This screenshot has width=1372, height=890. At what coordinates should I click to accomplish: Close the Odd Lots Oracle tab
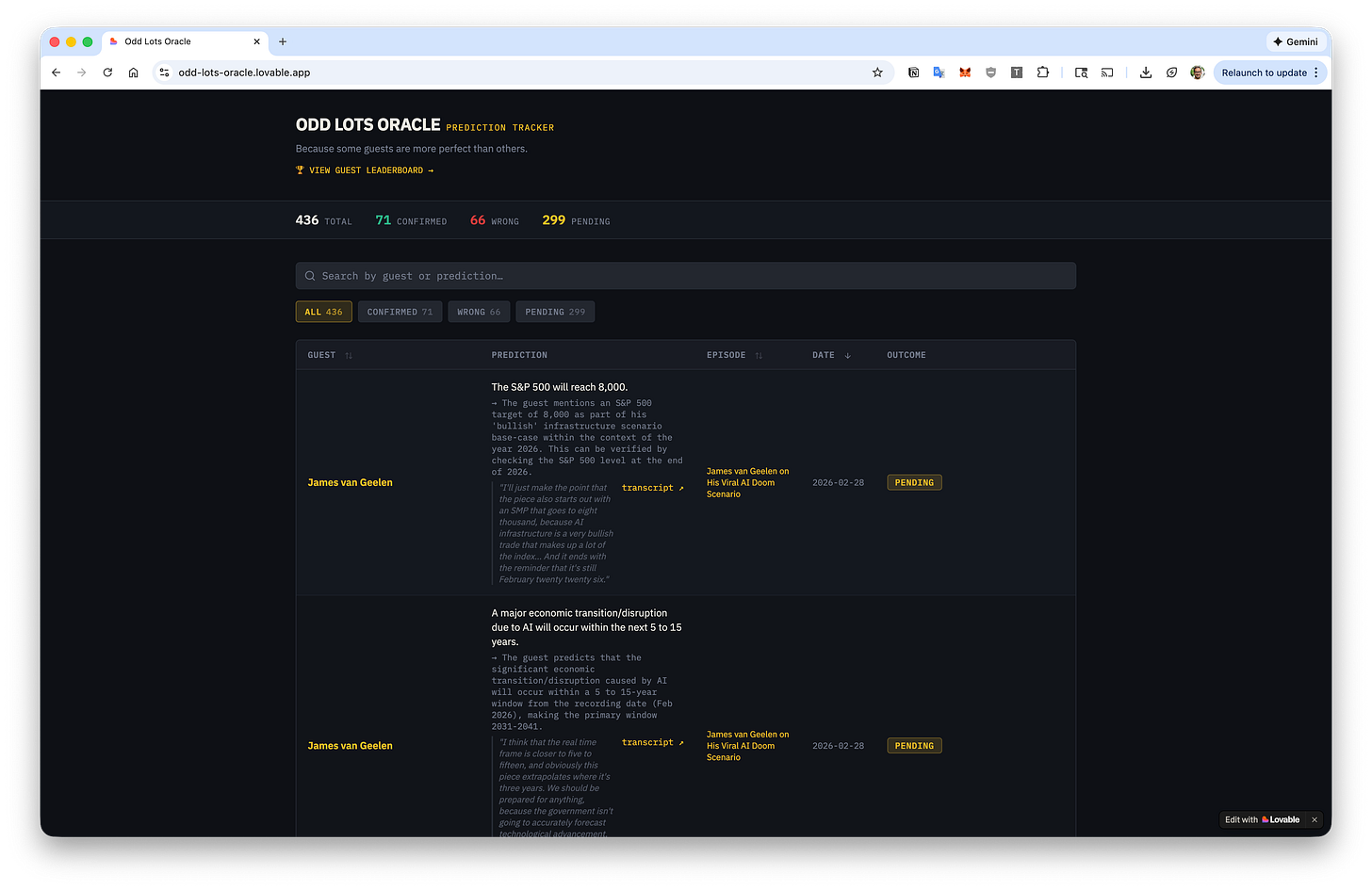[x=257, y=41]
